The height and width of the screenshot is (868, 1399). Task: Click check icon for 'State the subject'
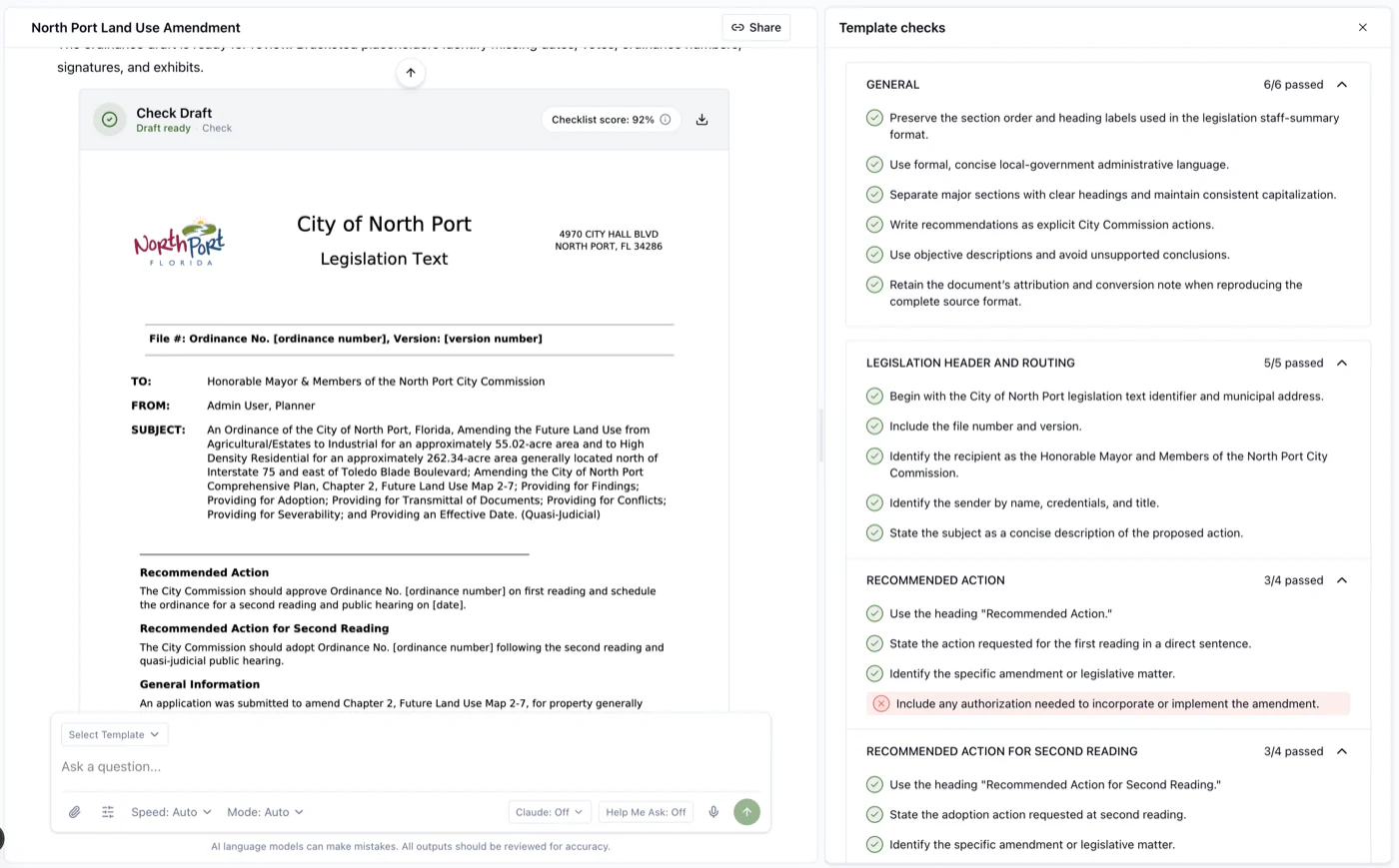click(874, 533)
